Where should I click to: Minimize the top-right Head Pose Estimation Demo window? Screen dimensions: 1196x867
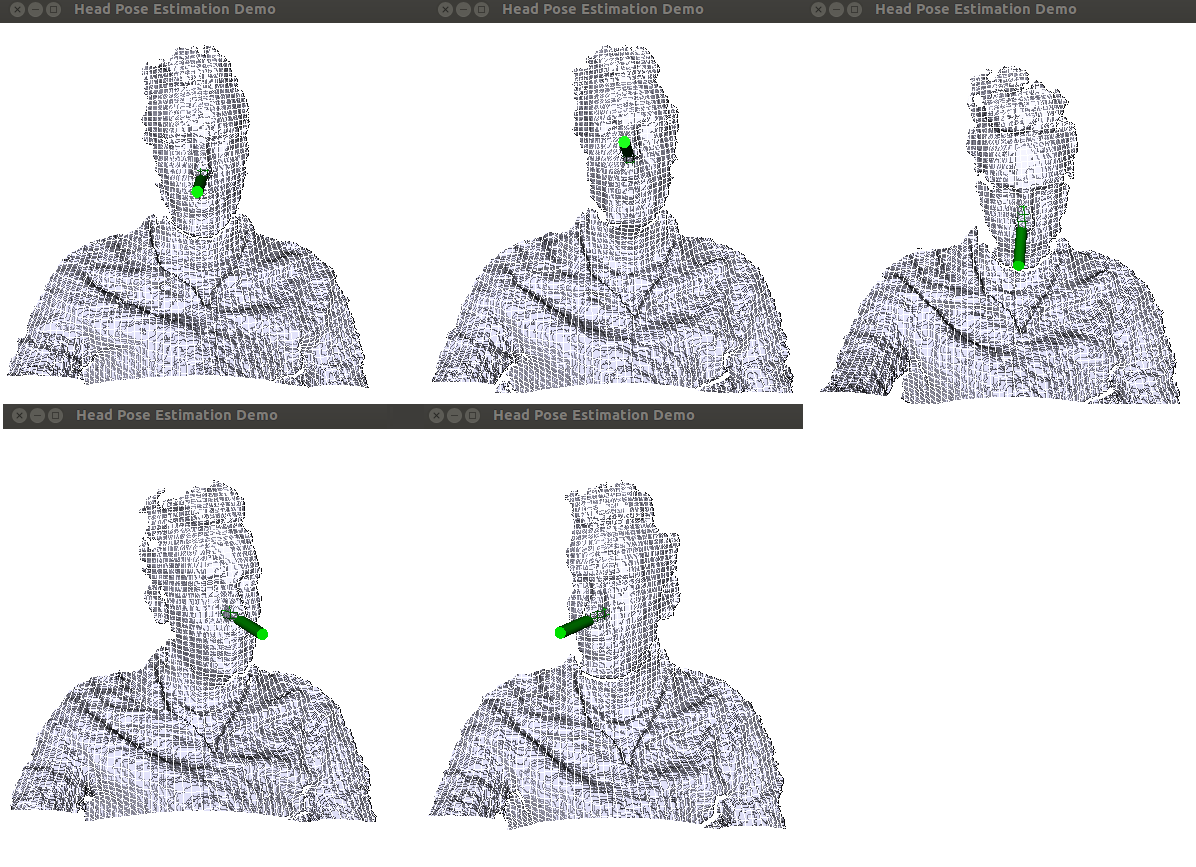[x=837, y=10]
